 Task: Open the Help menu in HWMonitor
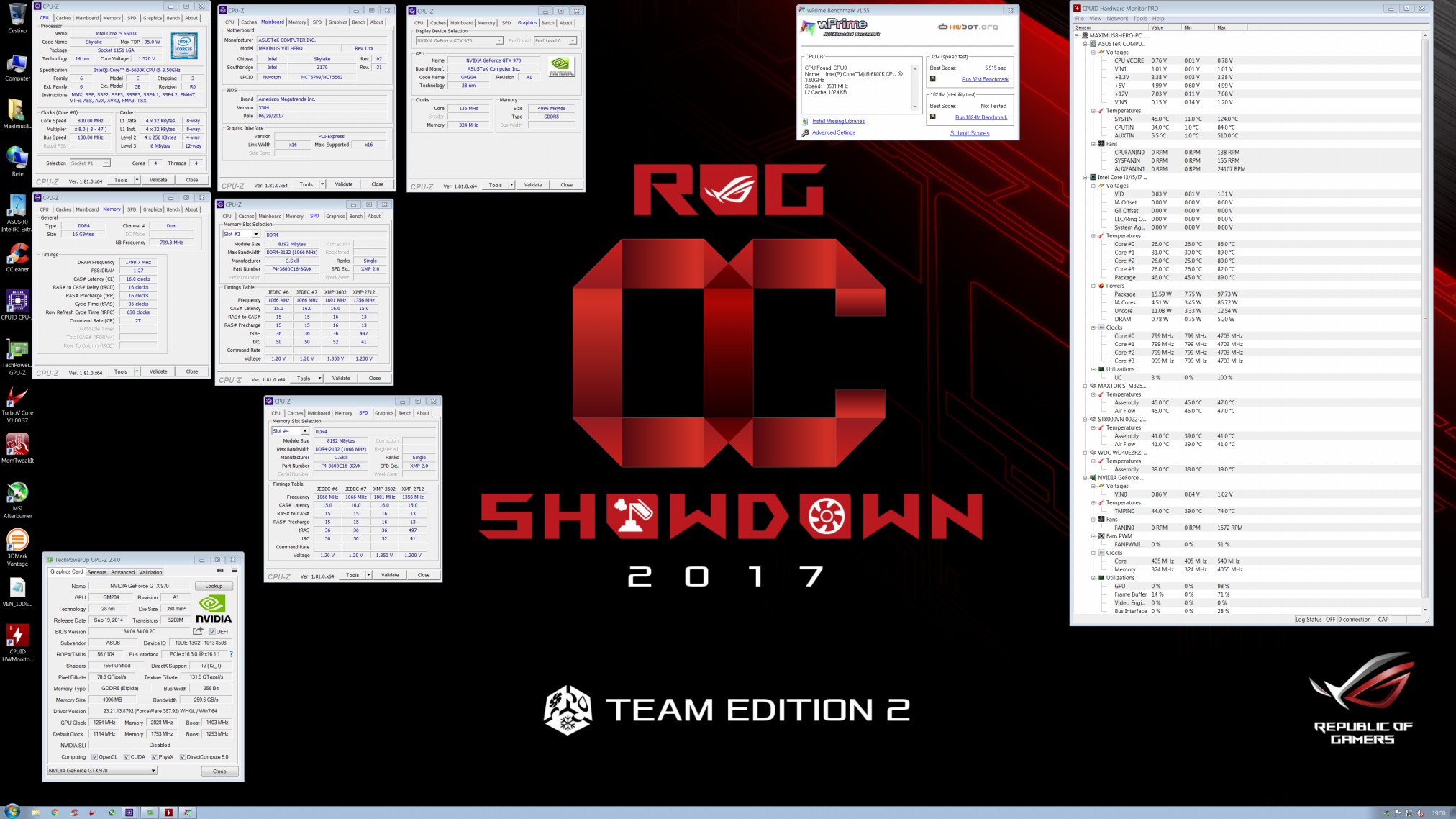tap(1158, 19)
